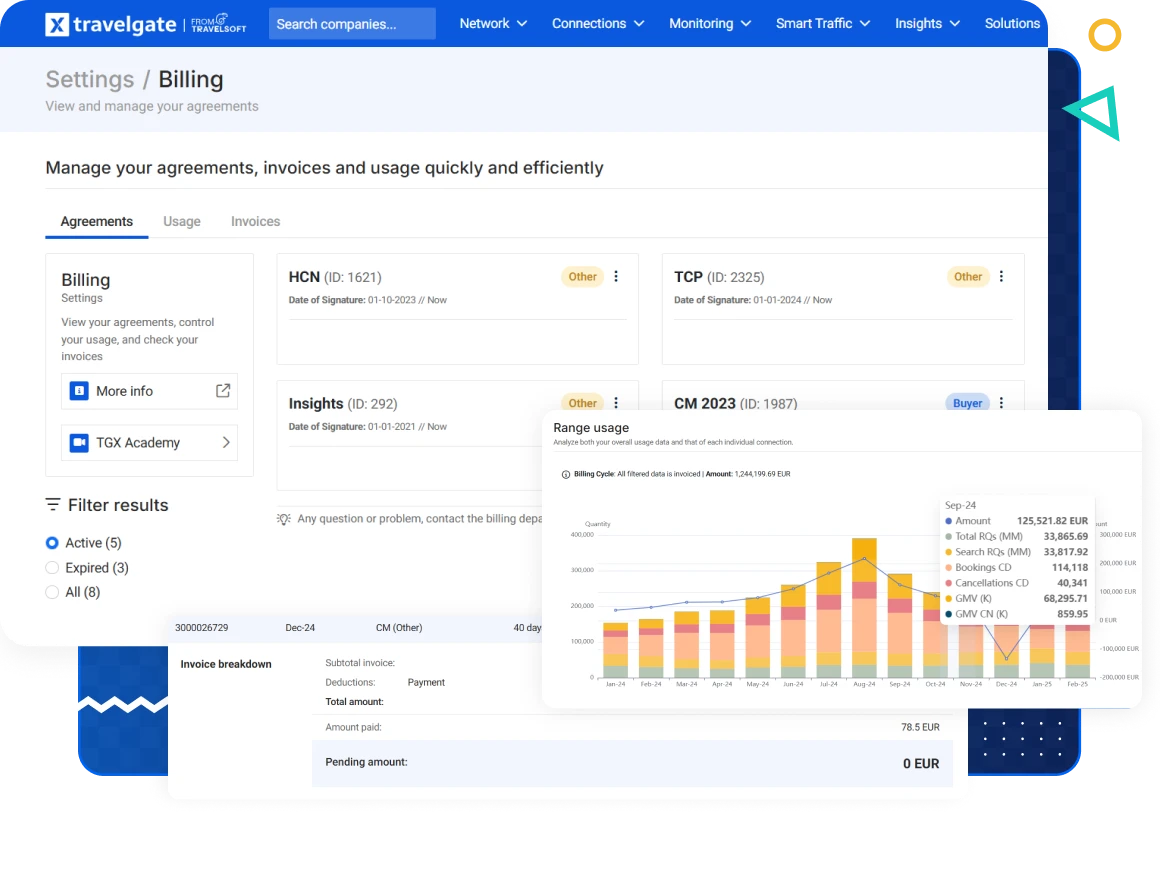Select the All (8) filter
The image size is (1160, 874).
[x=52, y=592]
